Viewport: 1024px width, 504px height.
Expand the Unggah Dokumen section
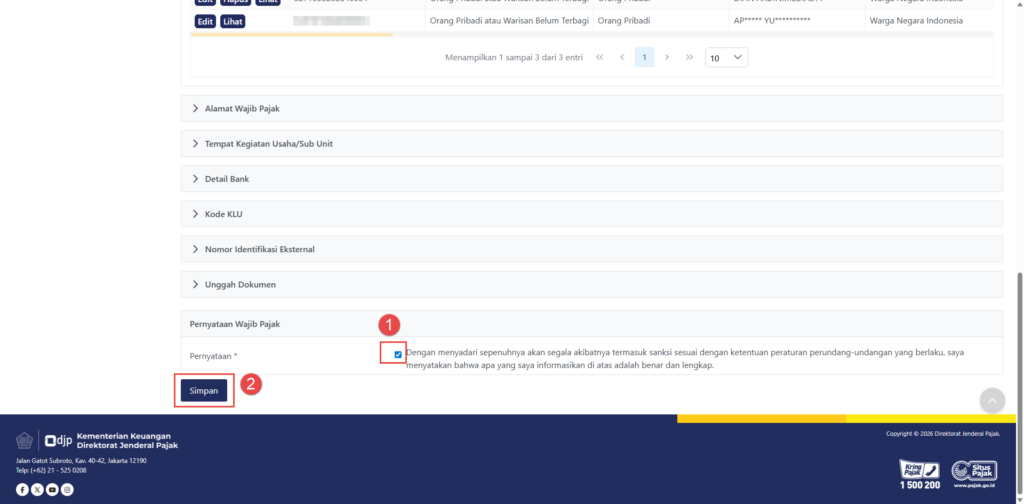click(239, 284)
